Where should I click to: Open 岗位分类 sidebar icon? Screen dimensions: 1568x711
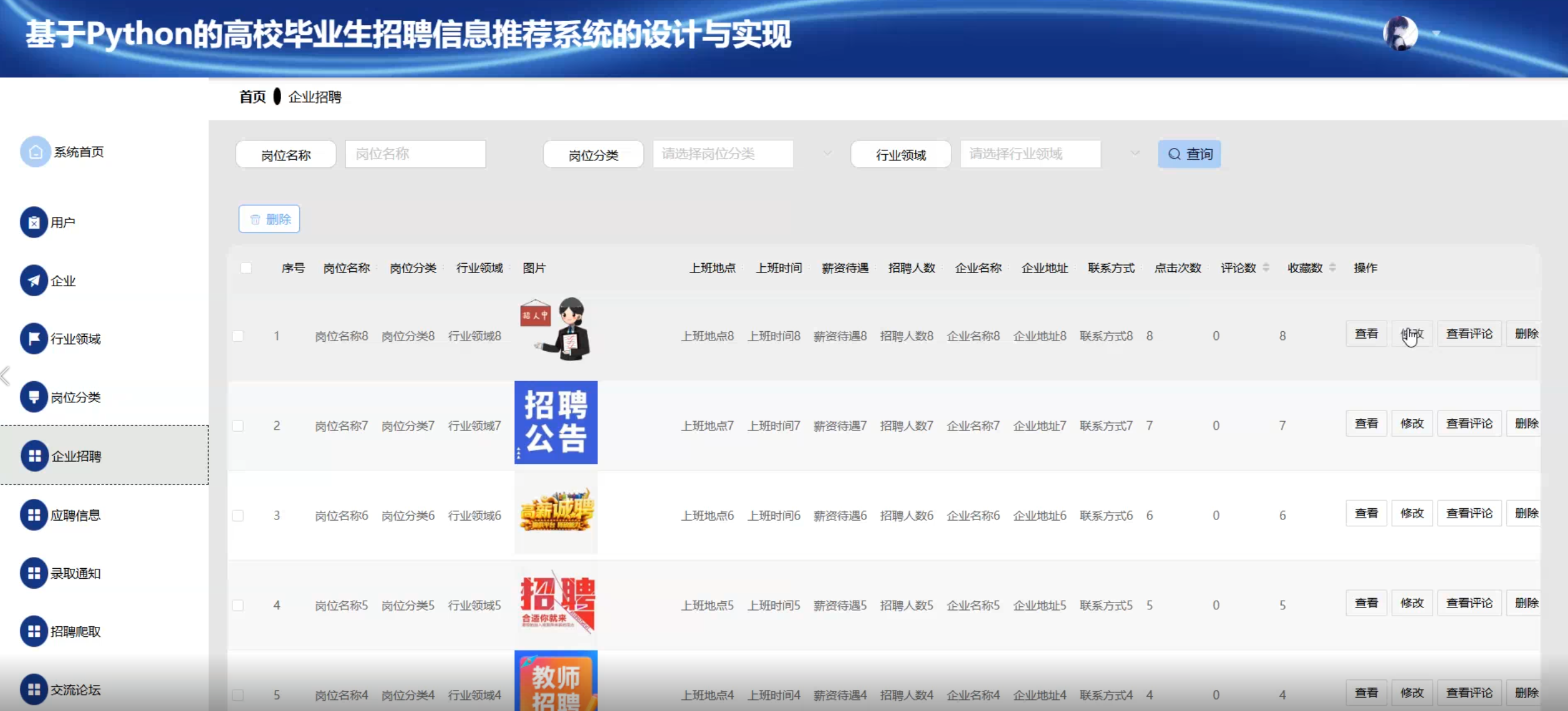coord(34,397)
